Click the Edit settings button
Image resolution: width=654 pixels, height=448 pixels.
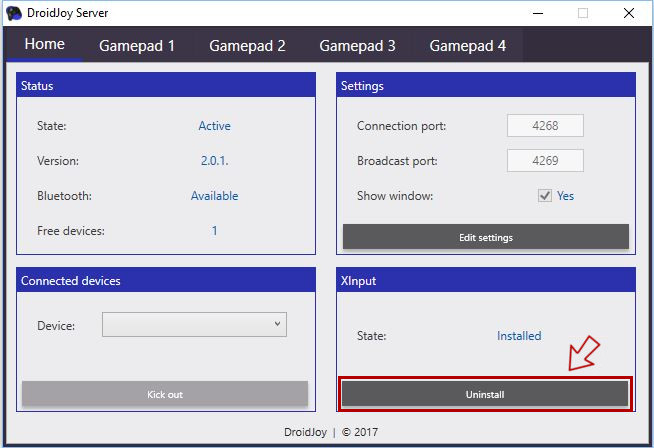point(486,237)
